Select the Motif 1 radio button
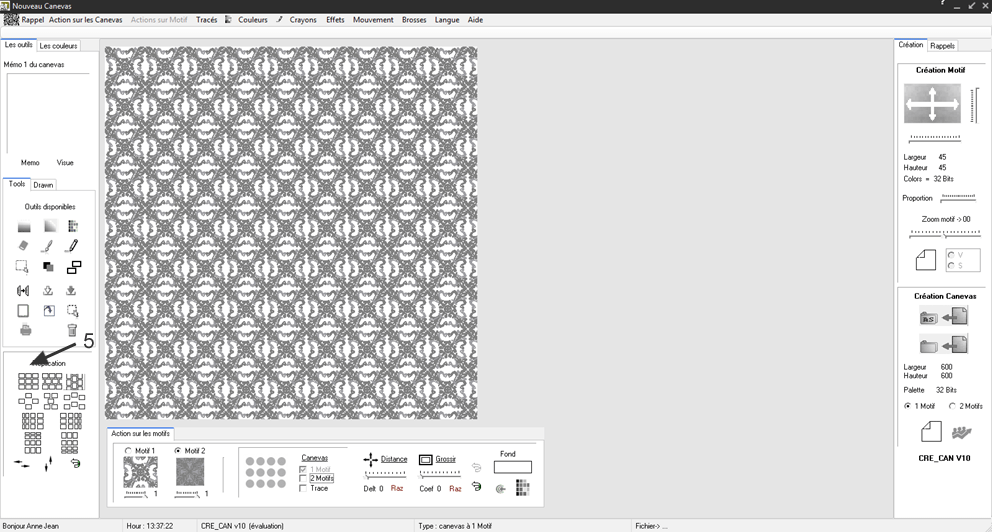 click(128, 451)
